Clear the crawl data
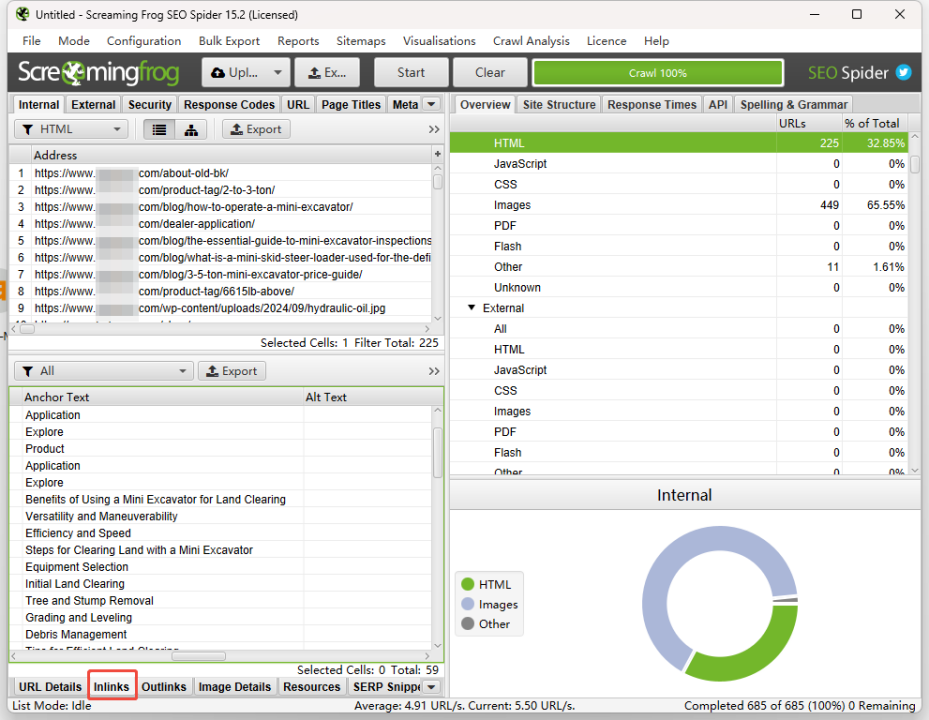Image resolution: width=929 pixels, height=720 pixels. tap(490, 72)
